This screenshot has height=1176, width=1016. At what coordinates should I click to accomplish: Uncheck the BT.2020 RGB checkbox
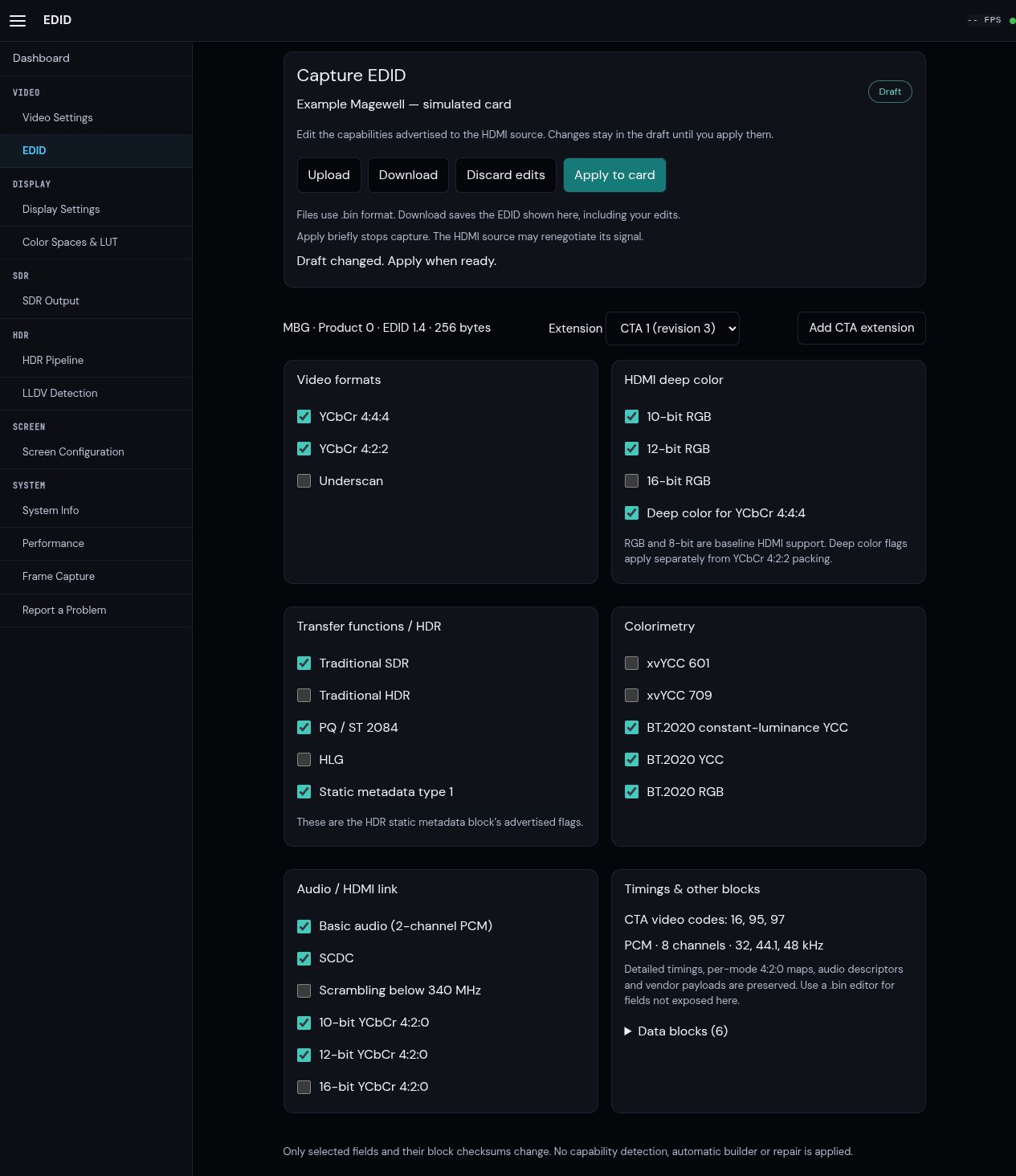point(631,792)
